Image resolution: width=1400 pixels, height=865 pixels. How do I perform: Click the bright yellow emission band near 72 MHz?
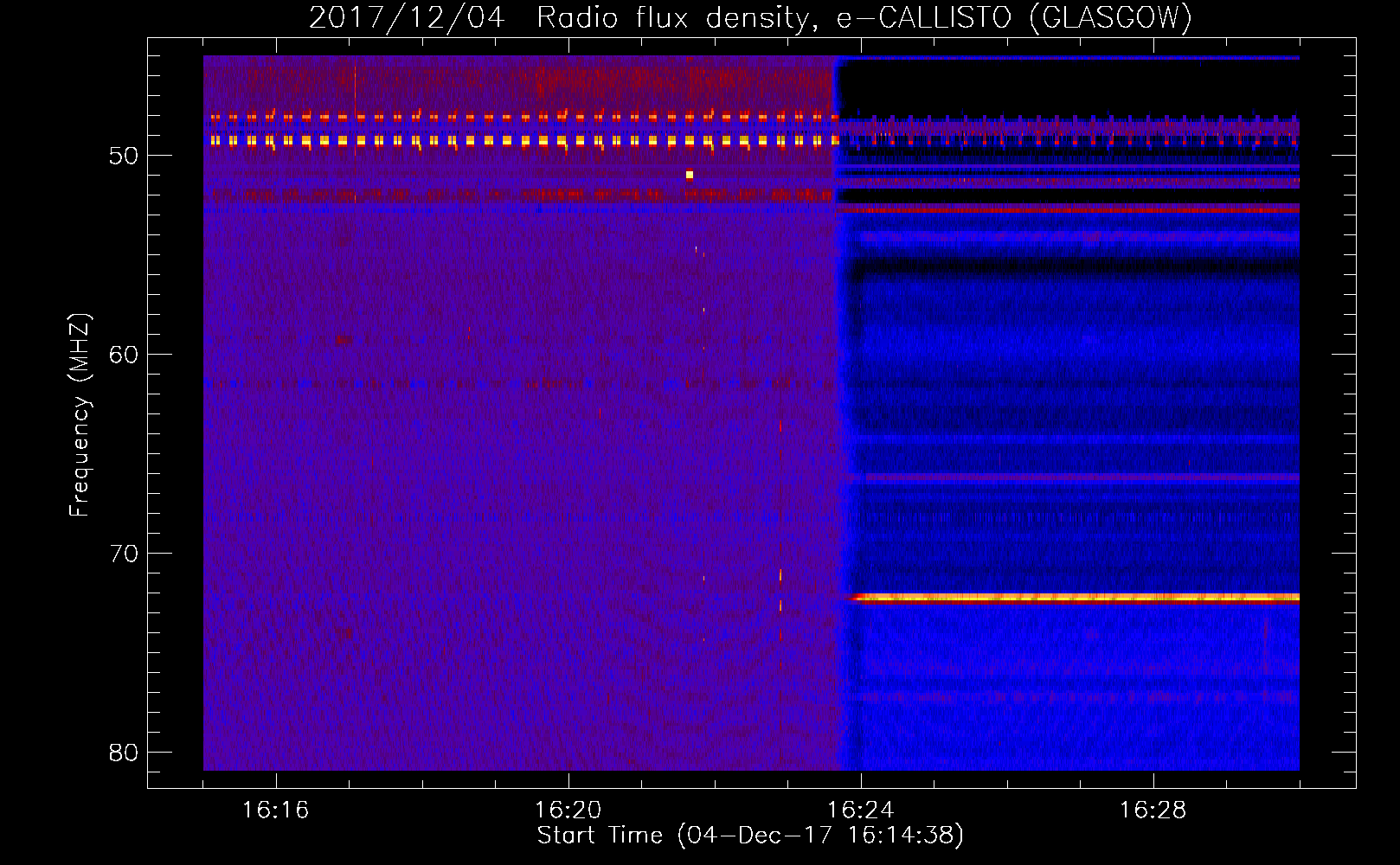point(1076,597)
